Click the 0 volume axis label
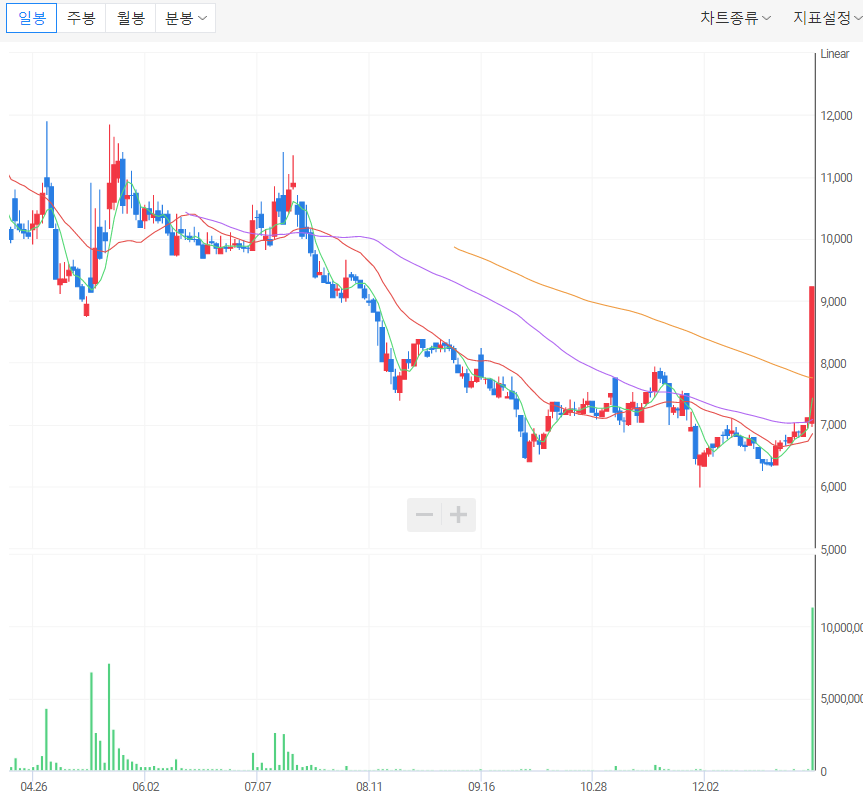 823,772
